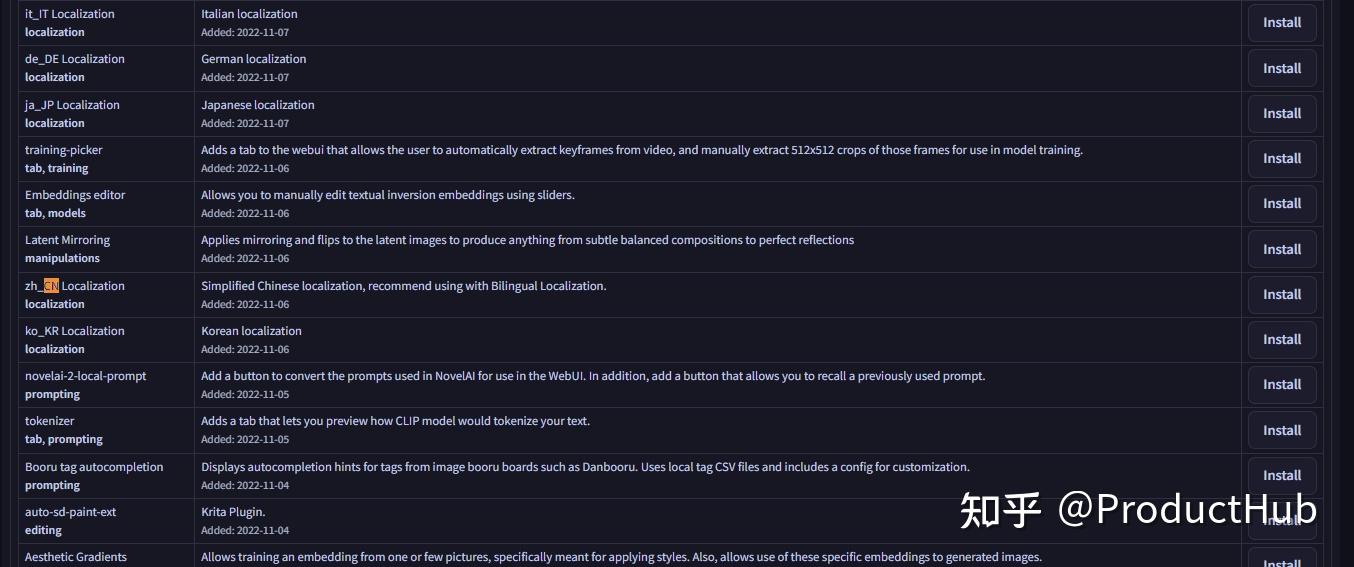The height and width of the screenshot is (567, 1354).
Task: Install the ko_KR Localization extension
Action: point(1281,340)
